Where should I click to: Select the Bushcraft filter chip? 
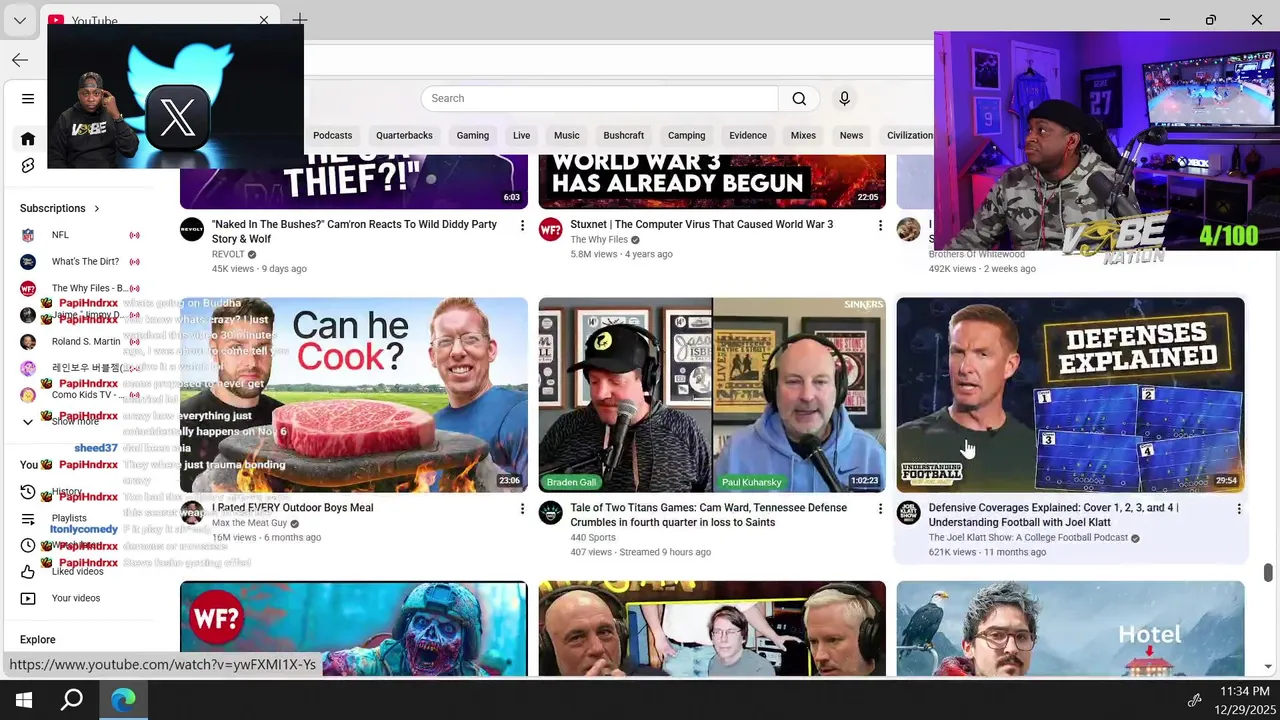coord(623,136)
